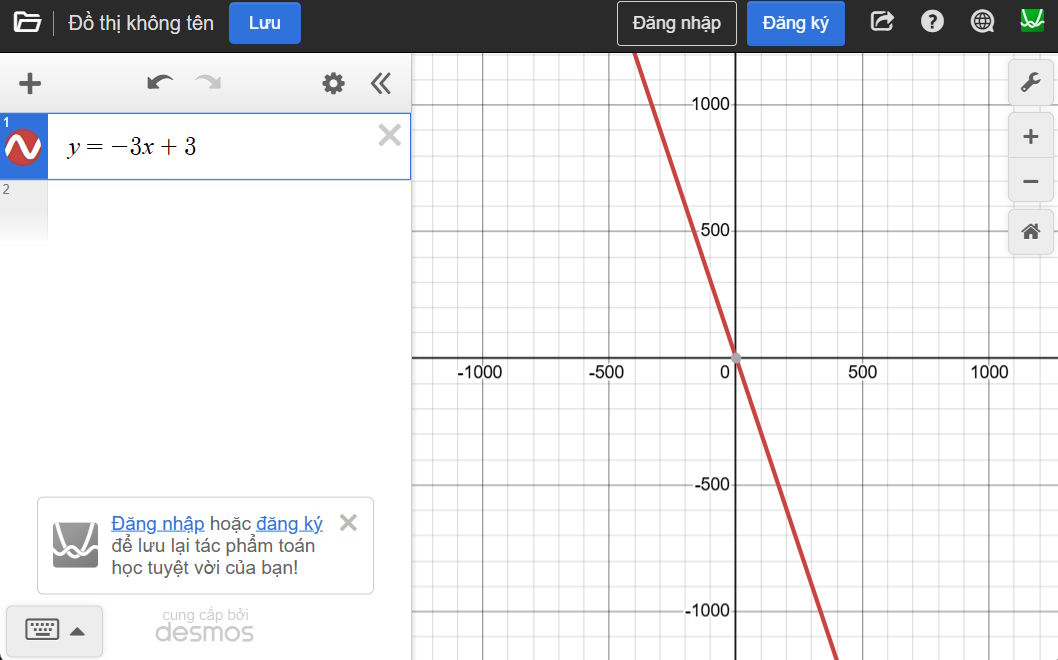
Task: Open the Đăng ký signup dialog
Action: (795, 22)
